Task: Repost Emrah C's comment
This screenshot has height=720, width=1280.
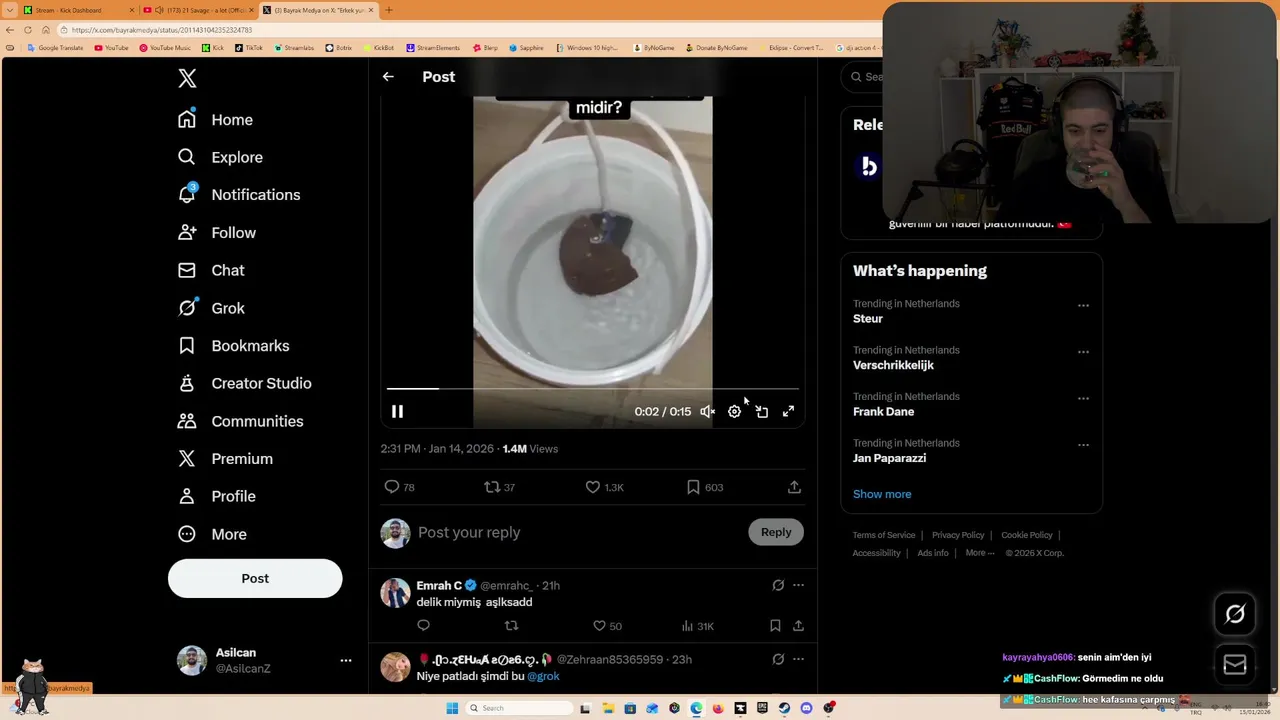Action: [x=511, y=626]
